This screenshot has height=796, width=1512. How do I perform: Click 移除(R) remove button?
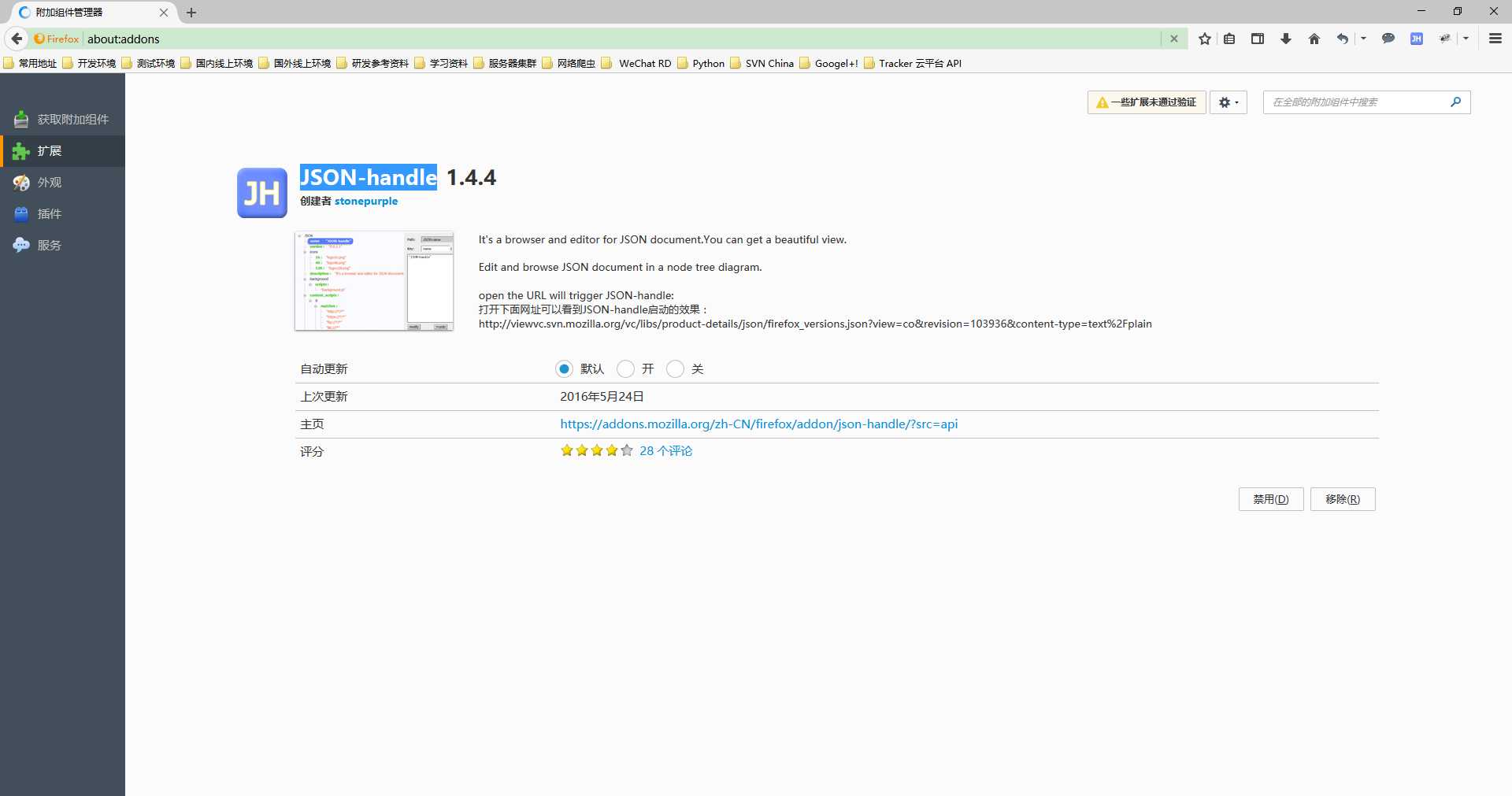[x=1343, y=499]
